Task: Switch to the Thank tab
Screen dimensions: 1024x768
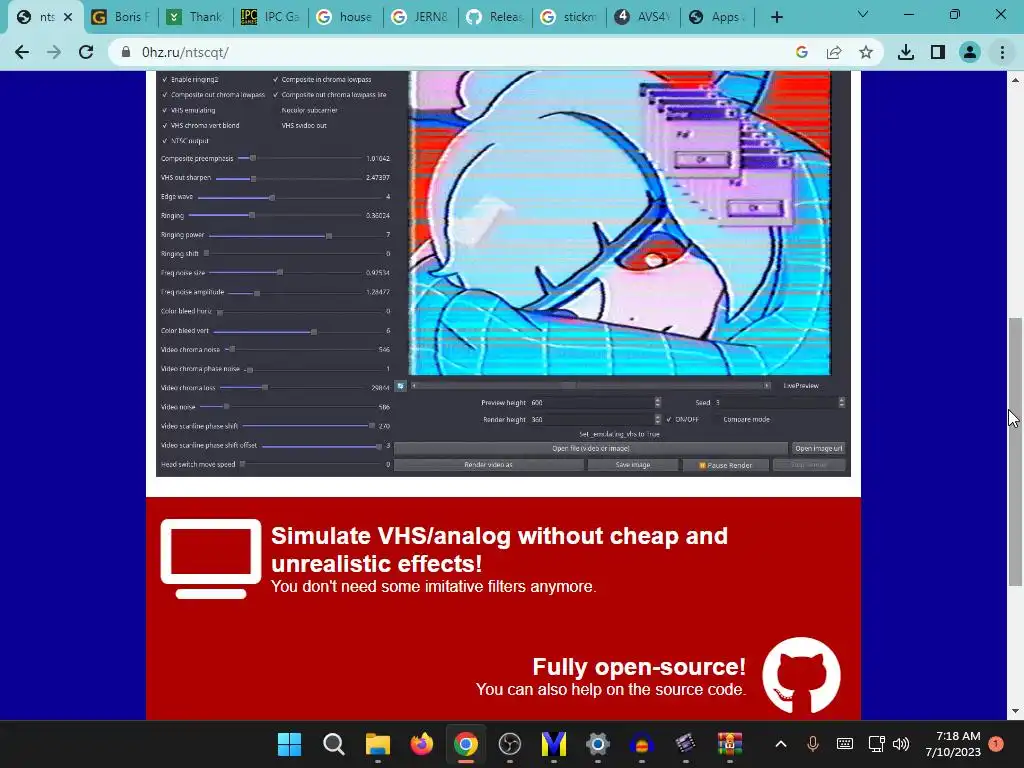Action: click(195, 17)
